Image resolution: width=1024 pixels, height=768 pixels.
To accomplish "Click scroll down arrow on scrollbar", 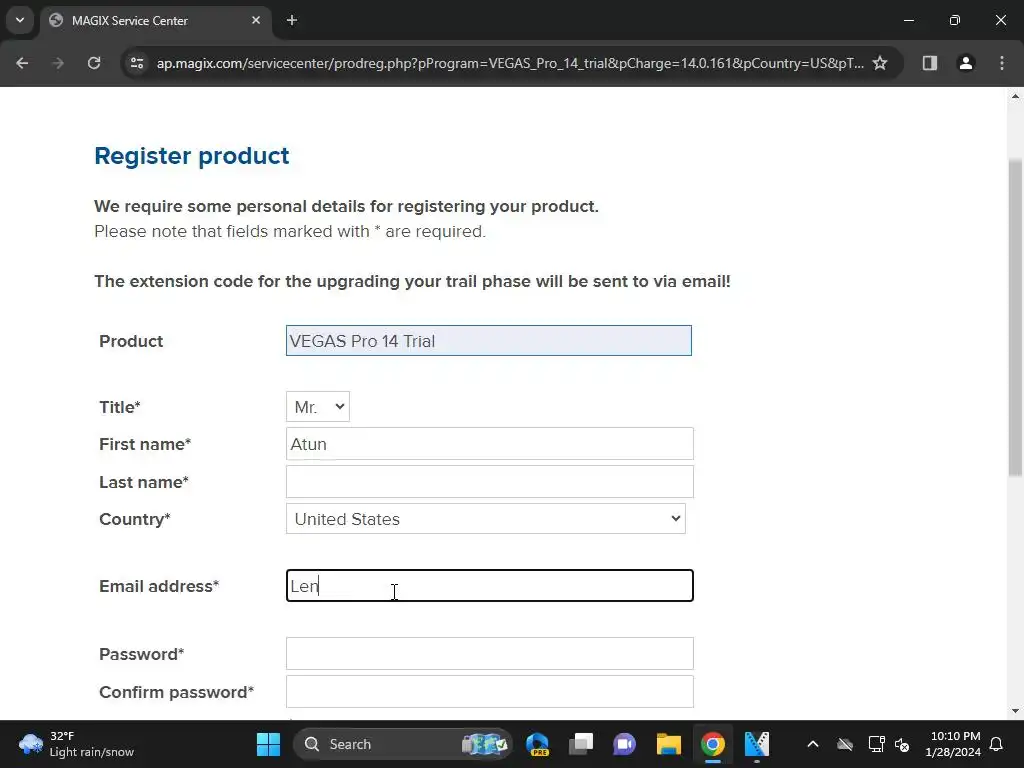I will pos(1015,711).
